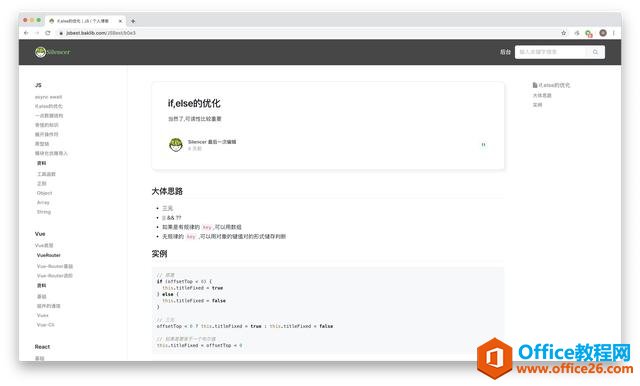
Task: Select the if,else的优化 browser tab
Action: (85, 21)
